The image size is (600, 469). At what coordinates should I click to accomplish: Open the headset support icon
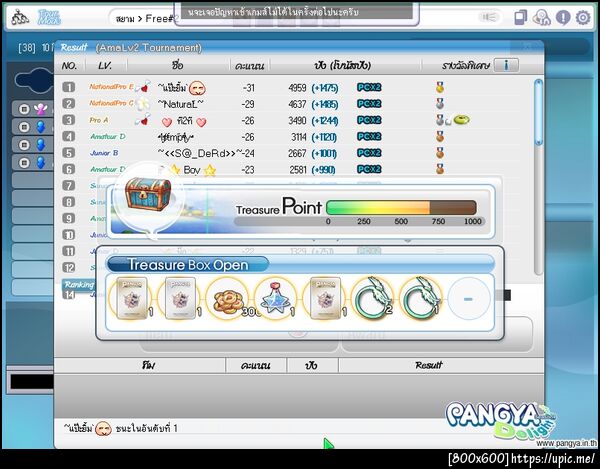click(x=541, y=17)
